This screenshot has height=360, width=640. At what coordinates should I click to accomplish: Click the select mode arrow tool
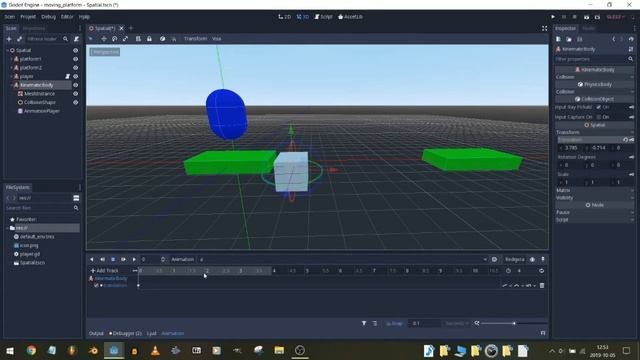91,39
